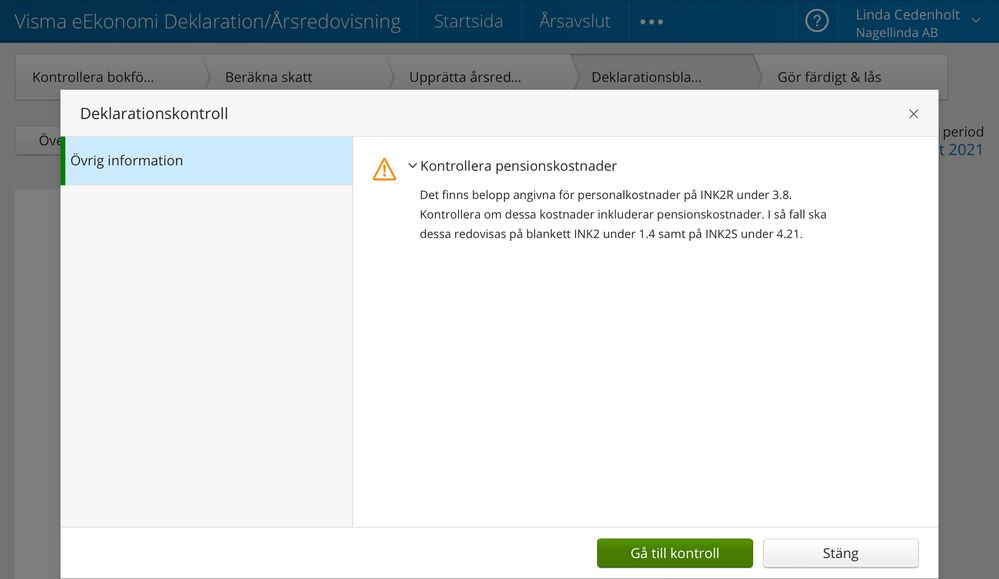The image size is (999, 579).
Task: Open the three-dot more menu
Action: [x=651, y=21]
